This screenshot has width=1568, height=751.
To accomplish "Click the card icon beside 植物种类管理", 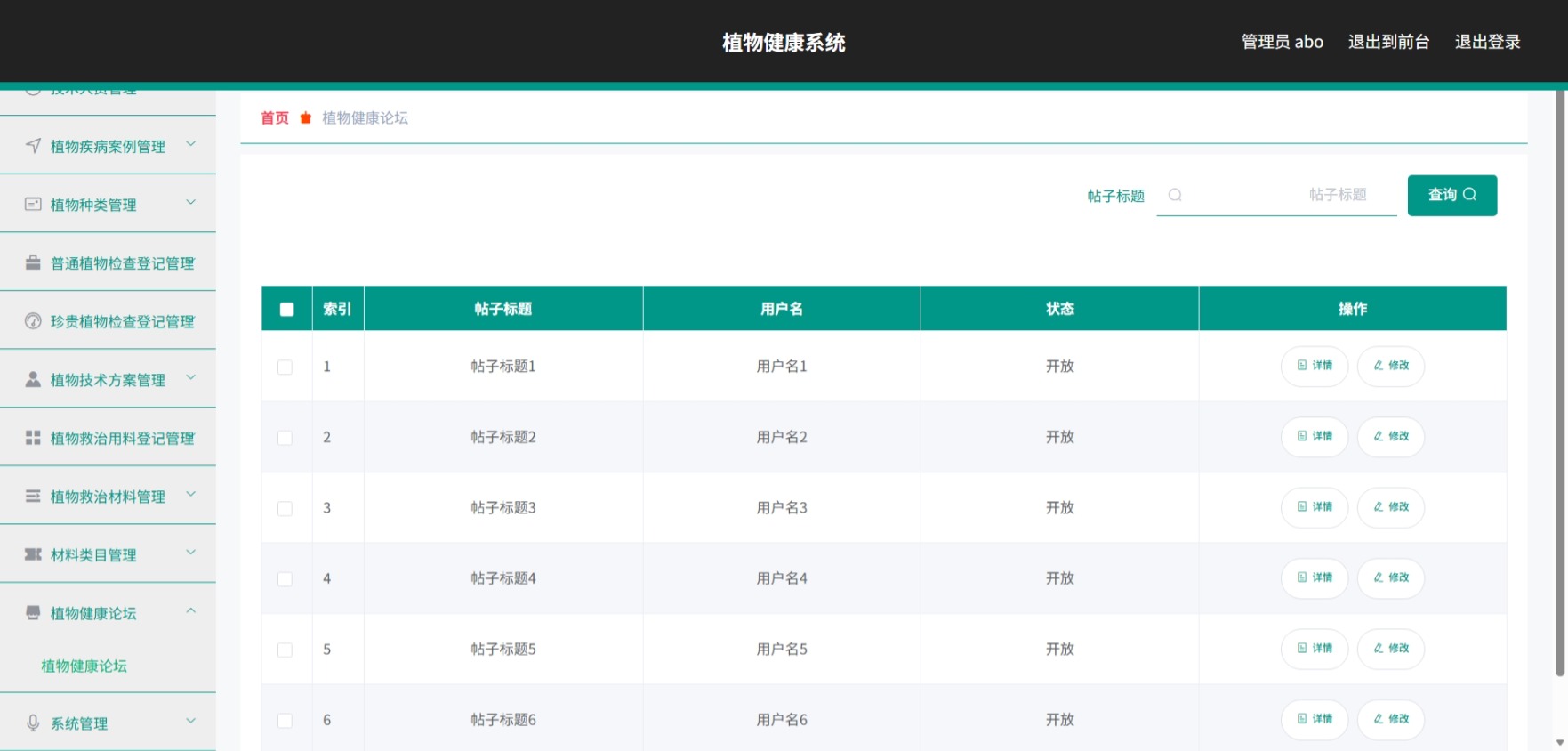I will (33, 205).
